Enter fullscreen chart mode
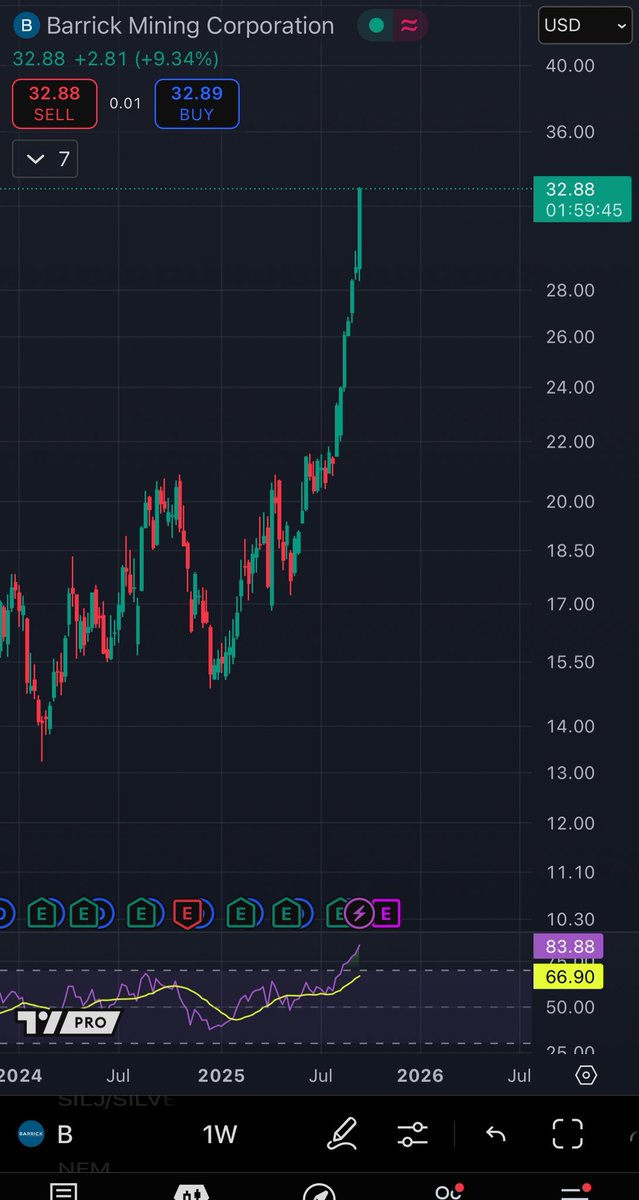 (568, 1133)
